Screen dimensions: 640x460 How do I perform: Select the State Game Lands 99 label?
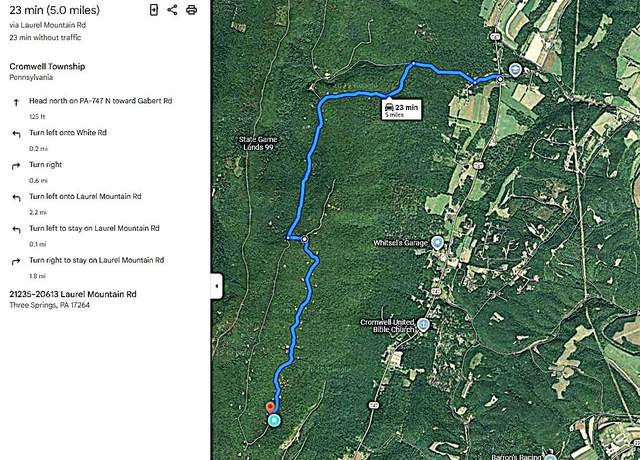[x=264, y=143]
